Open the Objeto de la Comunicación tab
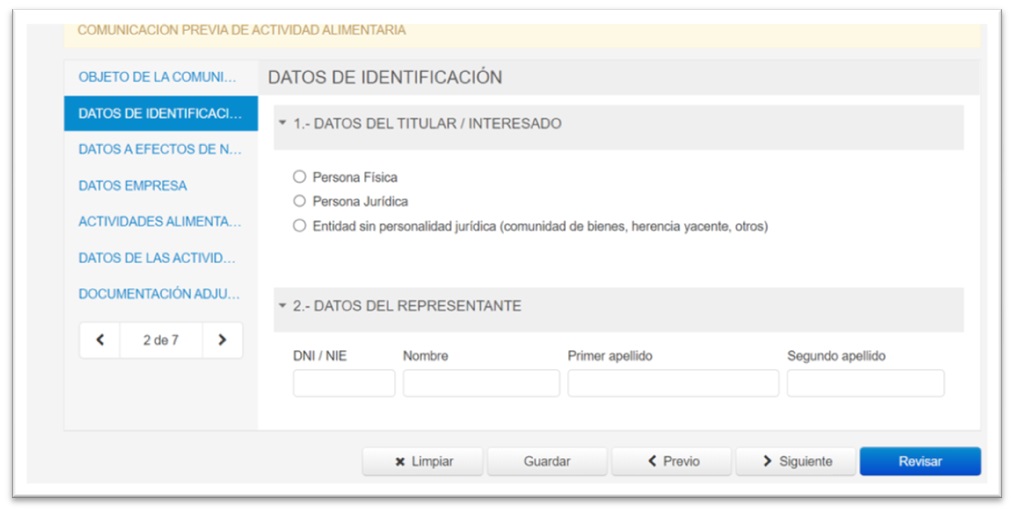This screenshot has width=1014, height=513. [158, 77]
